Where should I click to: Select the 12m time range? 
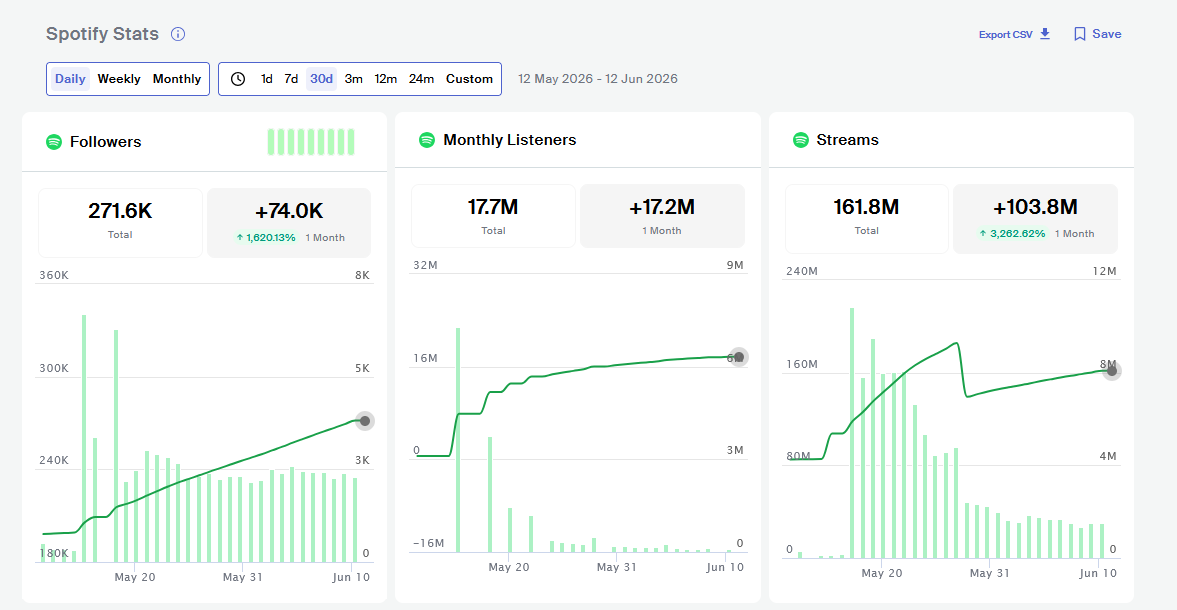tap(386, 79)
